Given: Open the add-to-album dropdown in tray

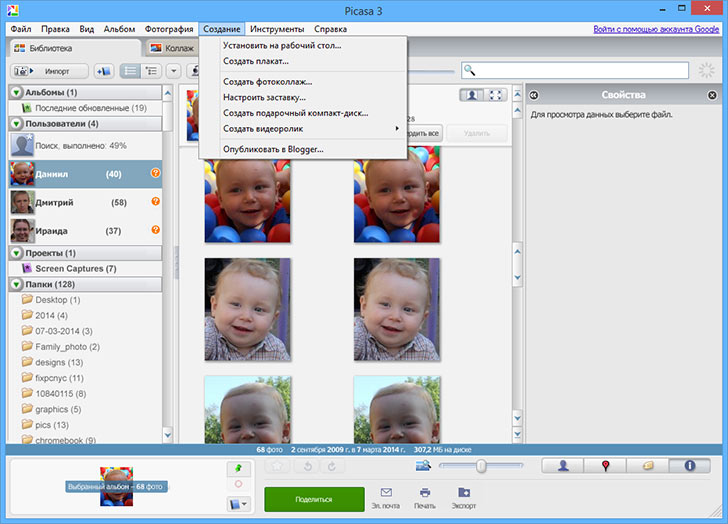Looking at the screenshot, I should click(239, 504).
